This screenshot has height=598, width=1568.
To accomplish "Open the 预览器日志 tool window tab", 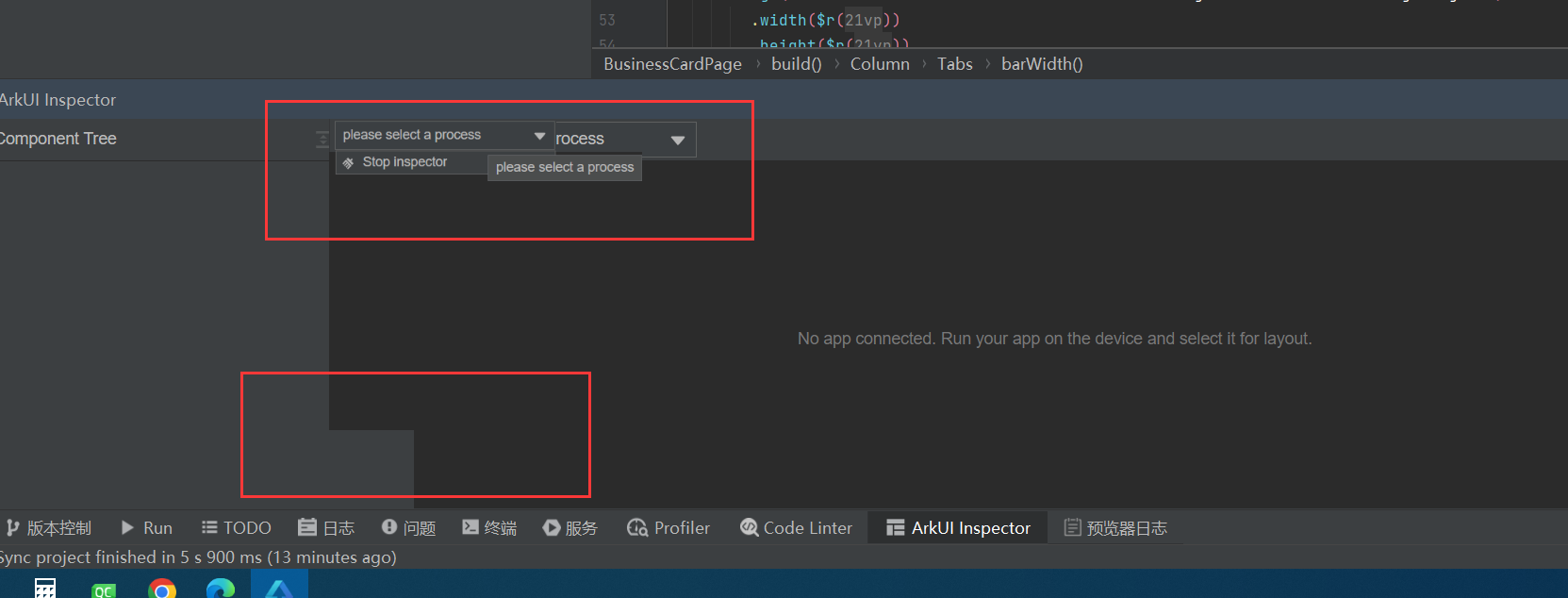I will [1115, 528].
